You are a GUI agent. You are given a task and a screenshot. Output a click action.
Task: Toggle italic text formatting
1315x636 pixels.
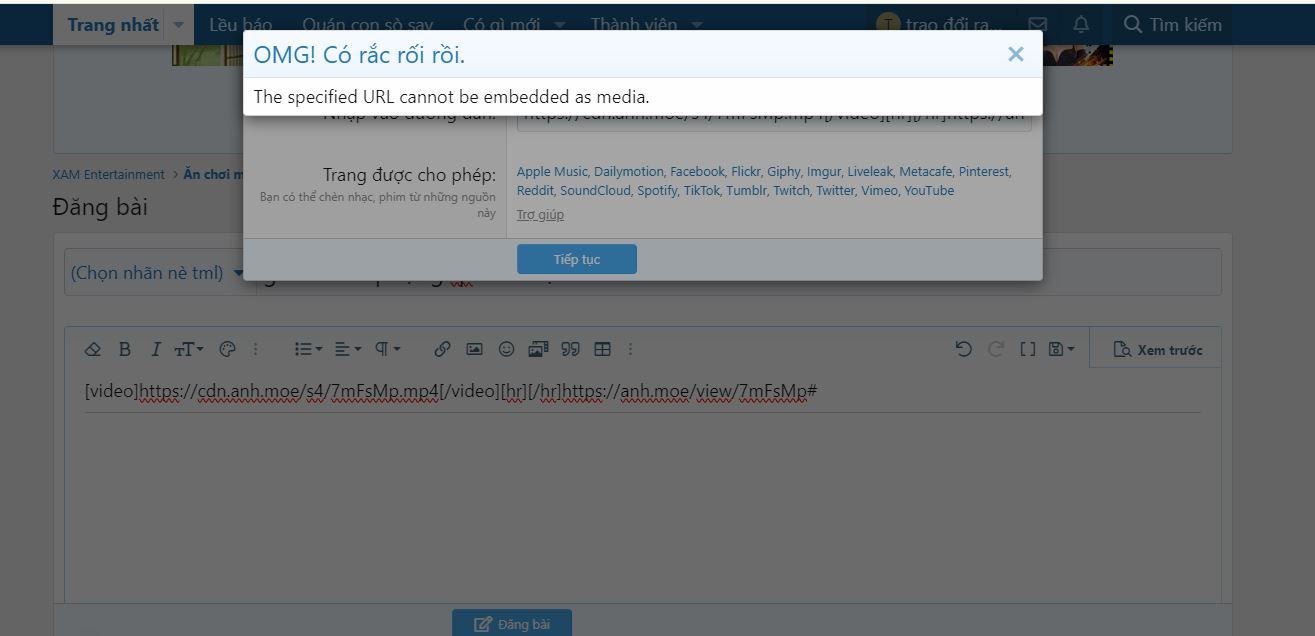pyautogui.click(x=155, y=349)
